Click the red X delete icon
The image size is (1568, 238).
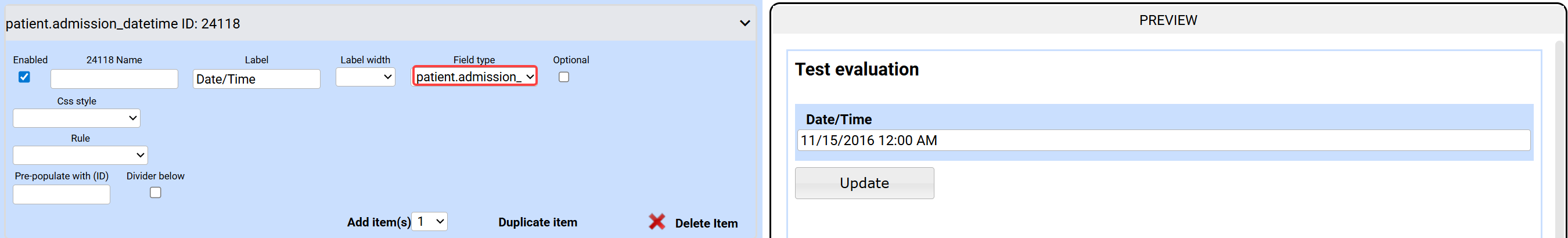(x=657, y=222)
